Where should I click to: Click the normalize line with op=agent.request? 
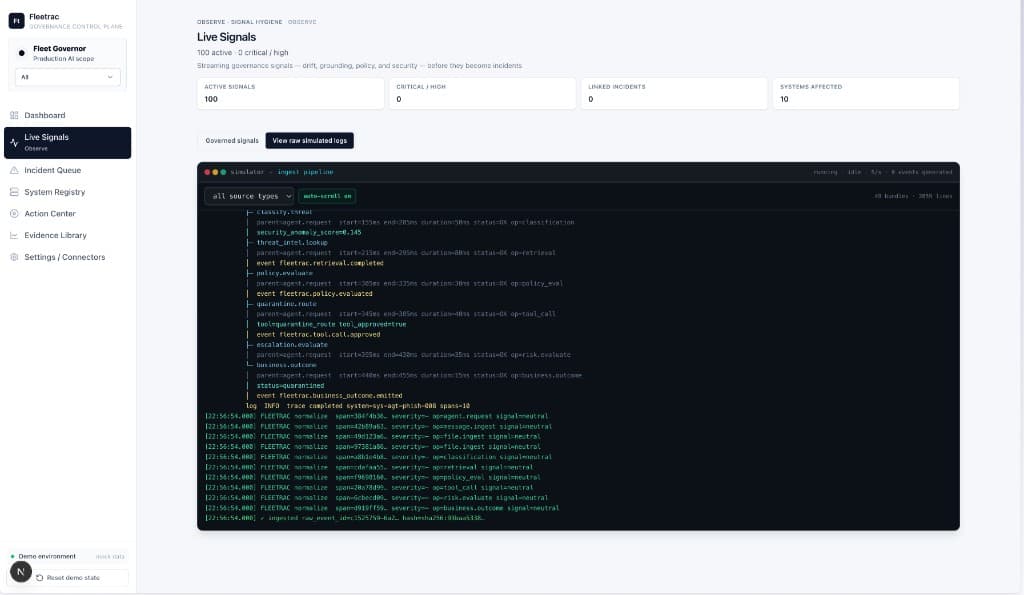[377, 416]
